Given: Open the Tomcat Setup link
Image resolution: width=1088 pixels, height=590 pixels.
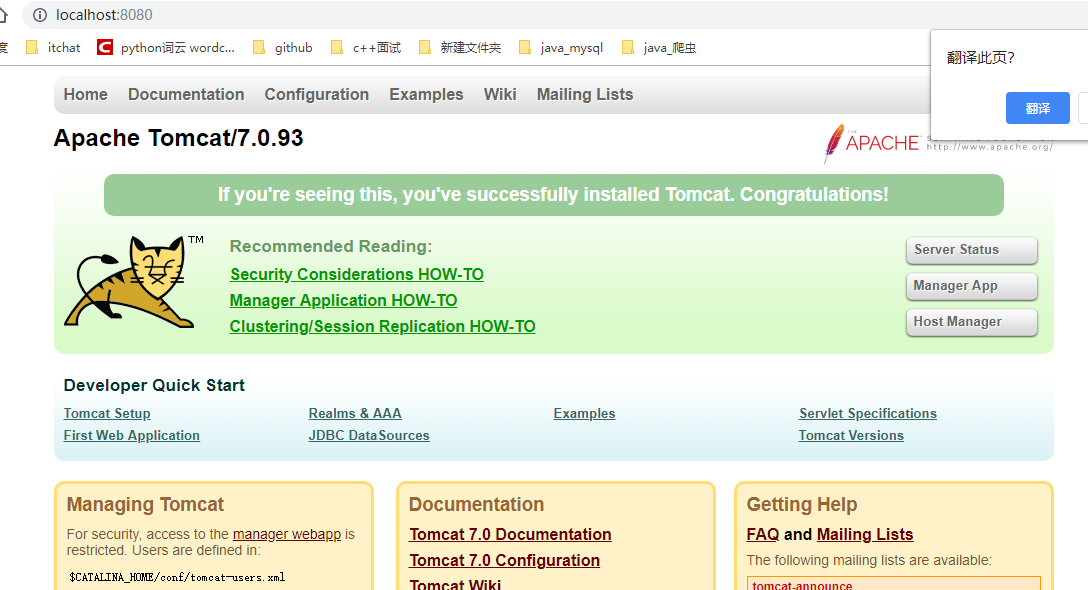Looking at the screenshot, I should (x=107, y=414).
